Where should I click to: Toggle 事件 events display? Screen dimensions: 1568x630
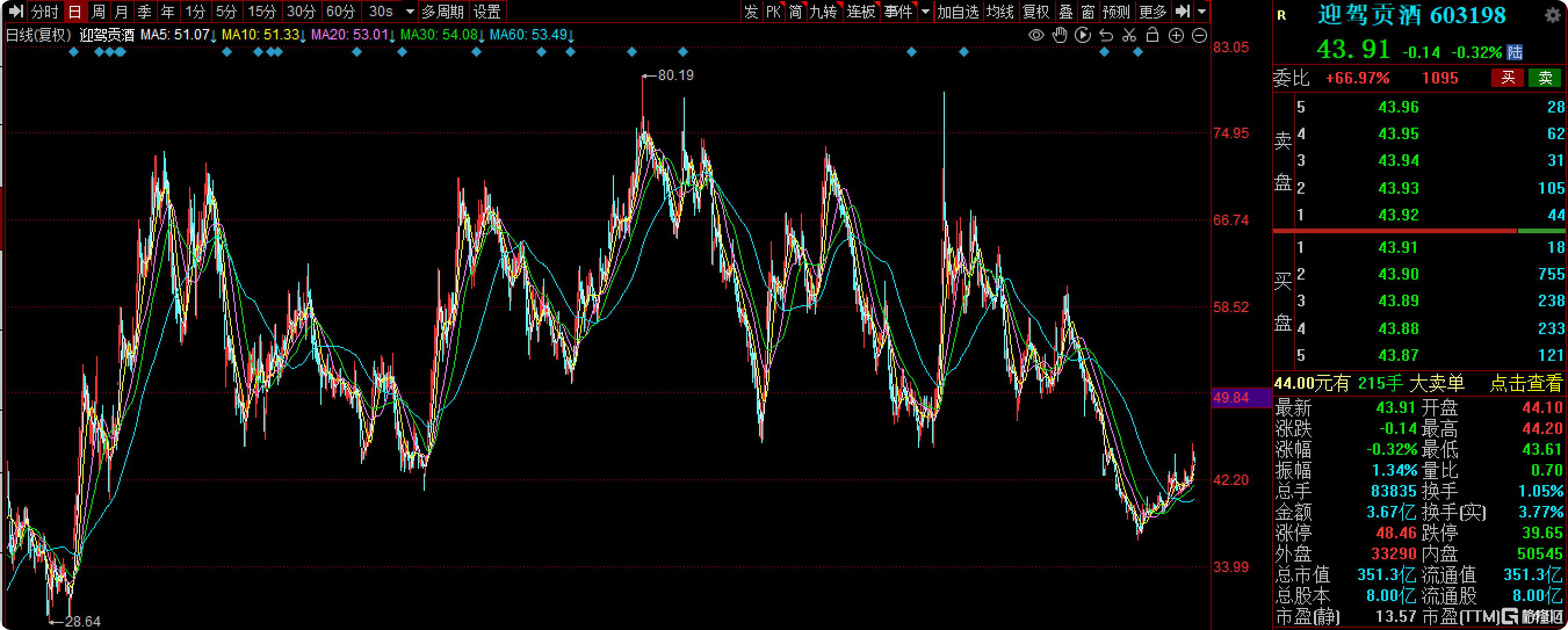(x=899, y=12)
